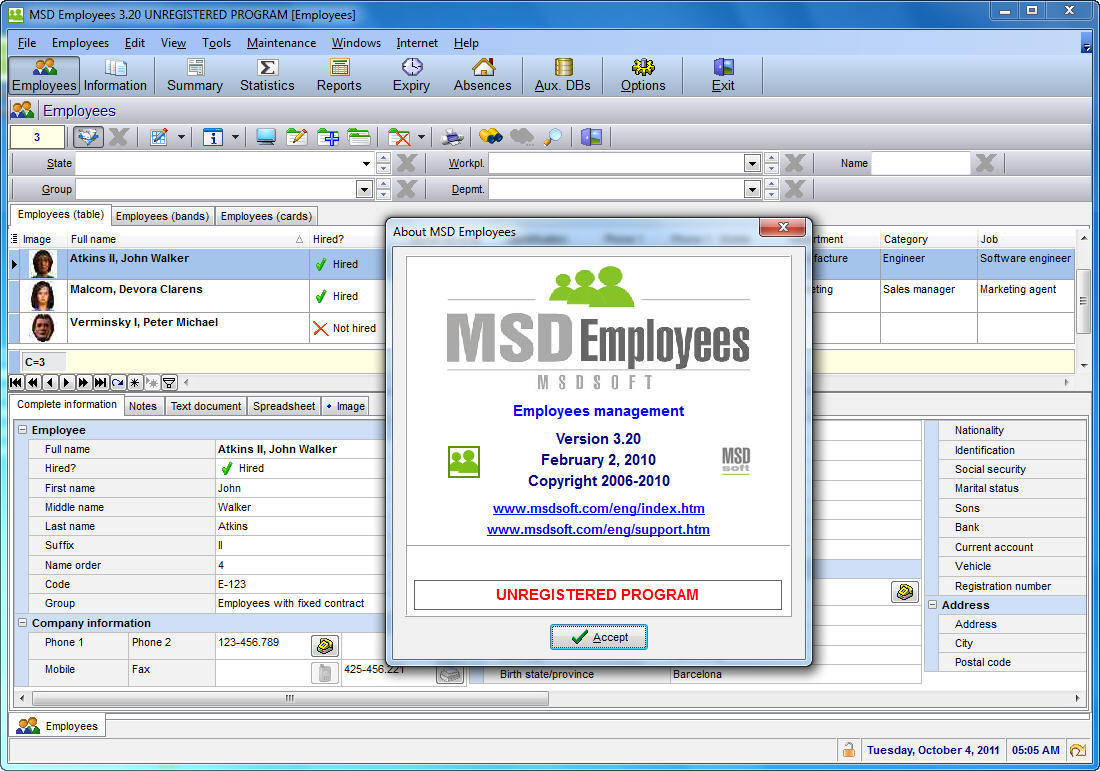Viewport: 1100px width, 771px height.
Task: Open dropdown arrow next to grid edit icon
Action: point(181,137)
